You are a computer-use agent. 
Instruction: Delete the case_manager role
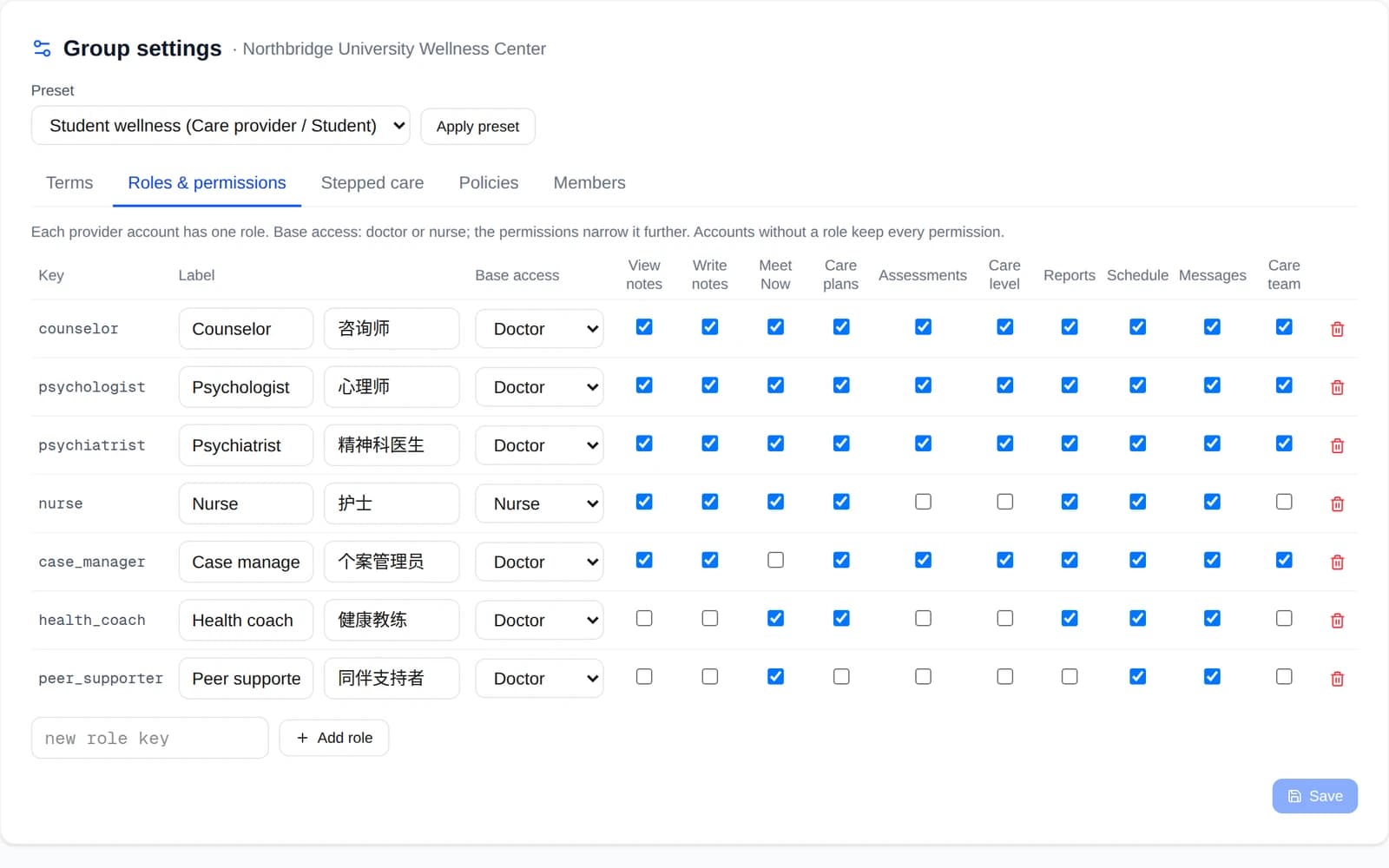[x=1337, y=562]
